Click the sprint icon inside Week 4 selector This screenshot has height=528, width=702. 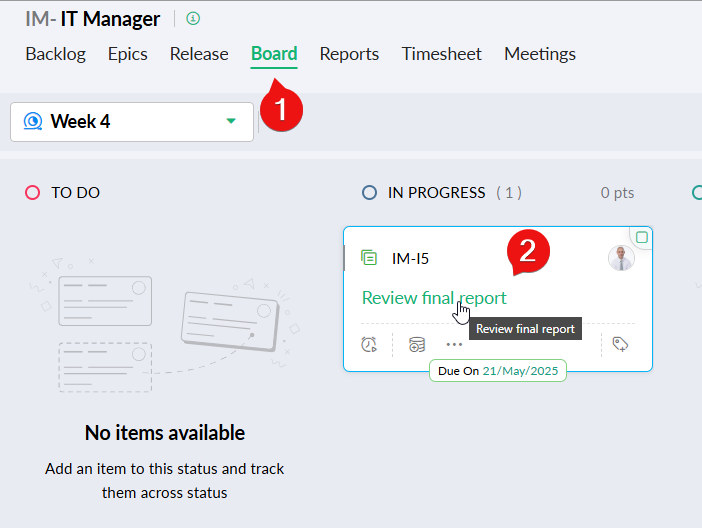33,121
